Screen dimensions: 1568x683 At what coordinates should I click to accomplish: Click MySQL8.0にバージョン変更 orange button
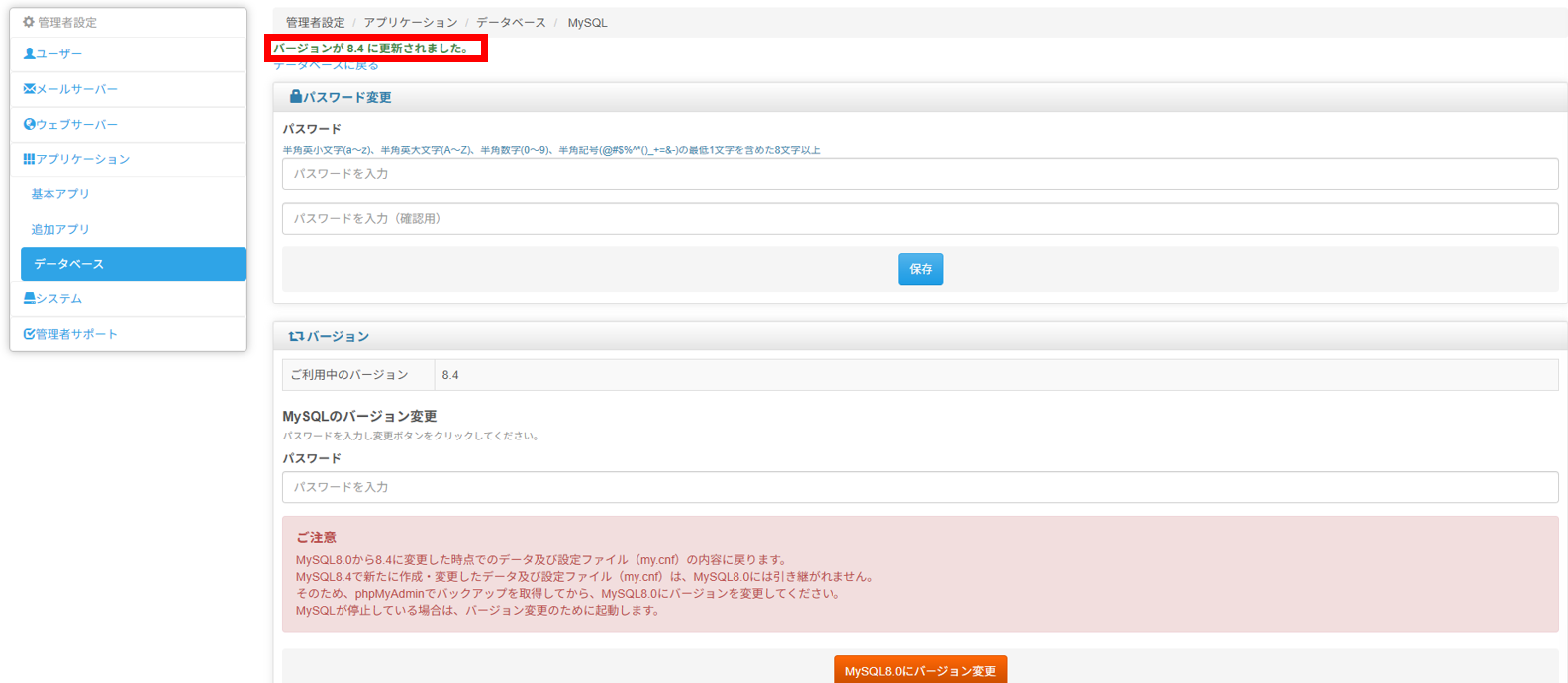tap(920, 670)
